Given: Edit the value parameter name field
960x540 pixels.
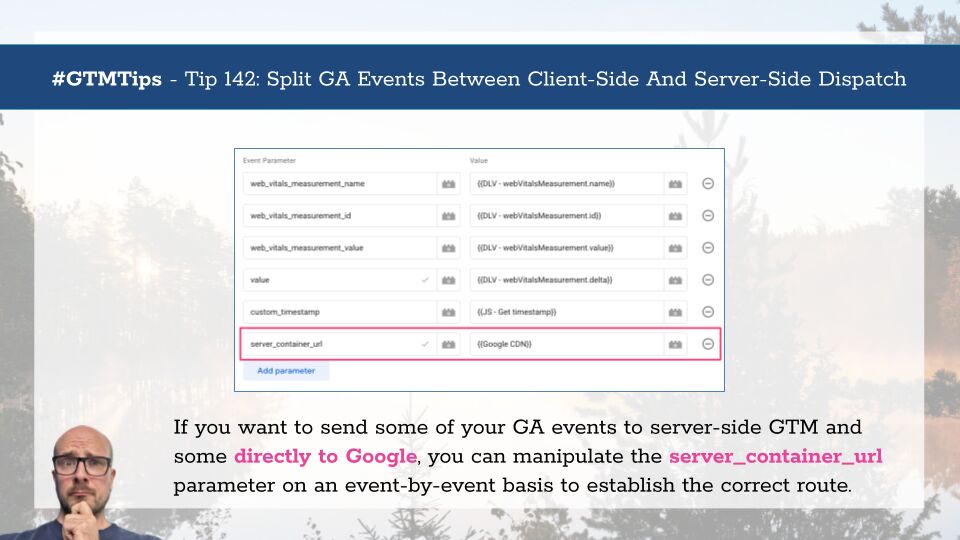Looking at the screenshot, I should [340, 280].
